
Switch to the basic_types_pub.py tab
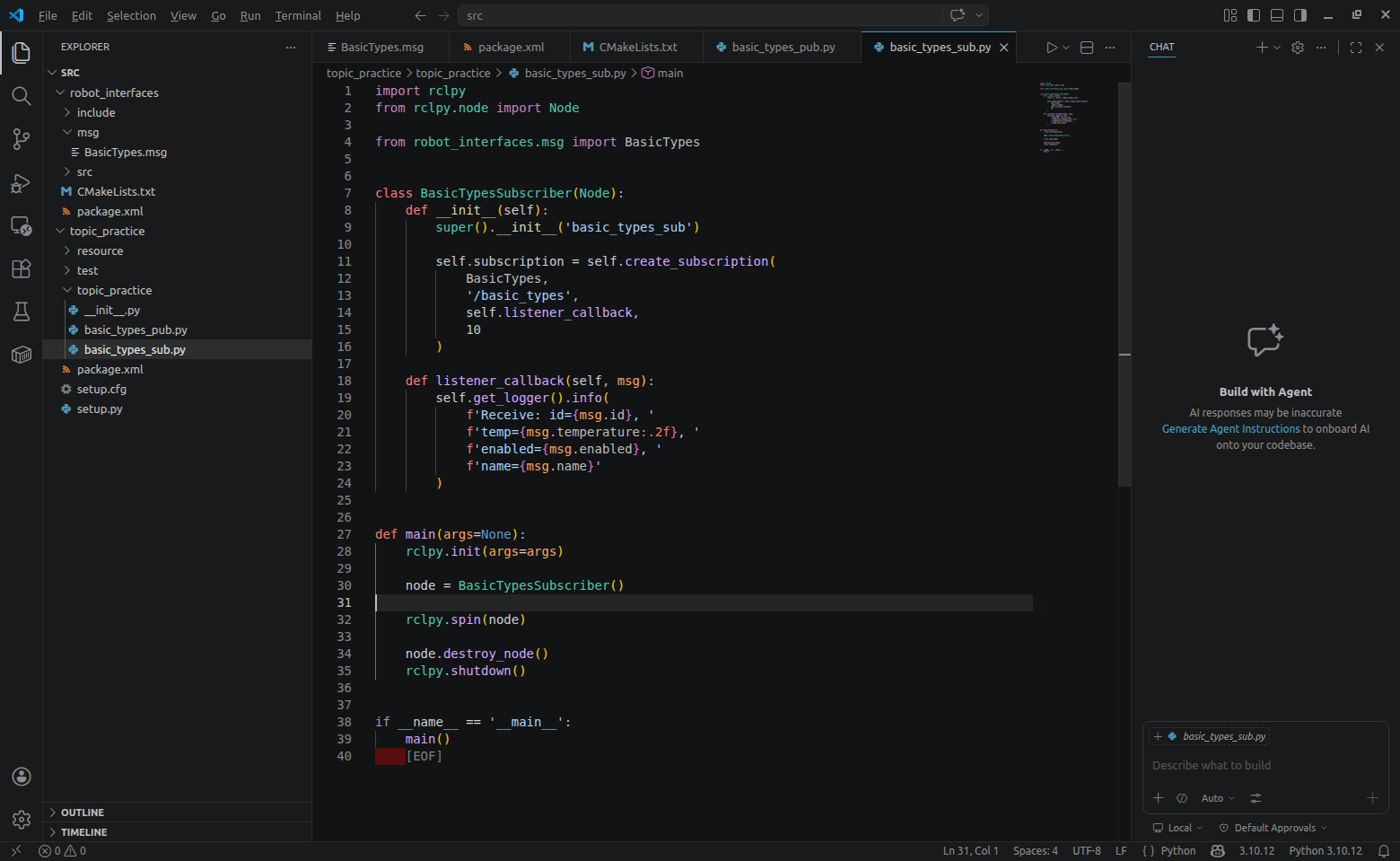(x=783, y=47)
